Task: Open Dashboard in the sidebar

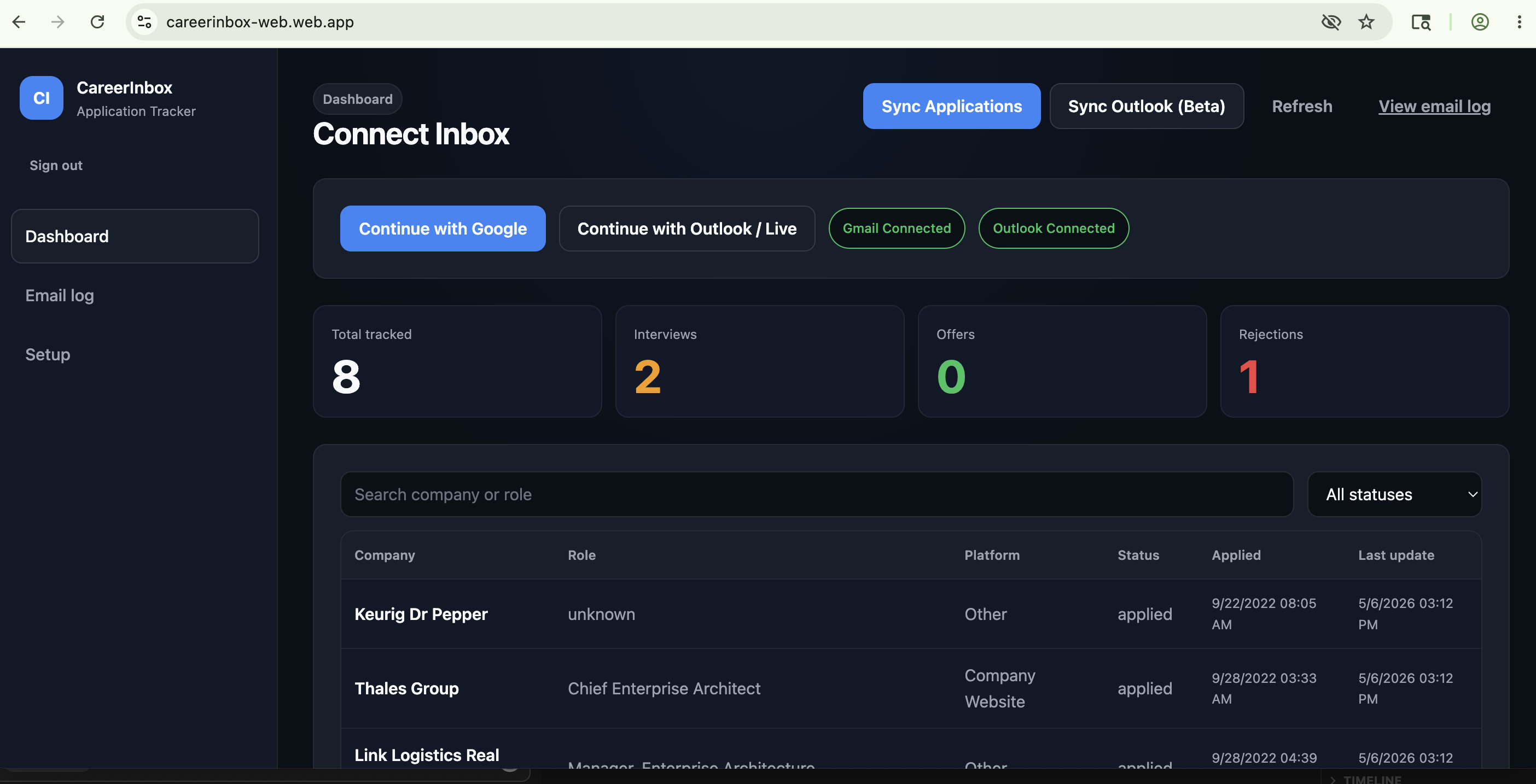Action: [135, 236]
